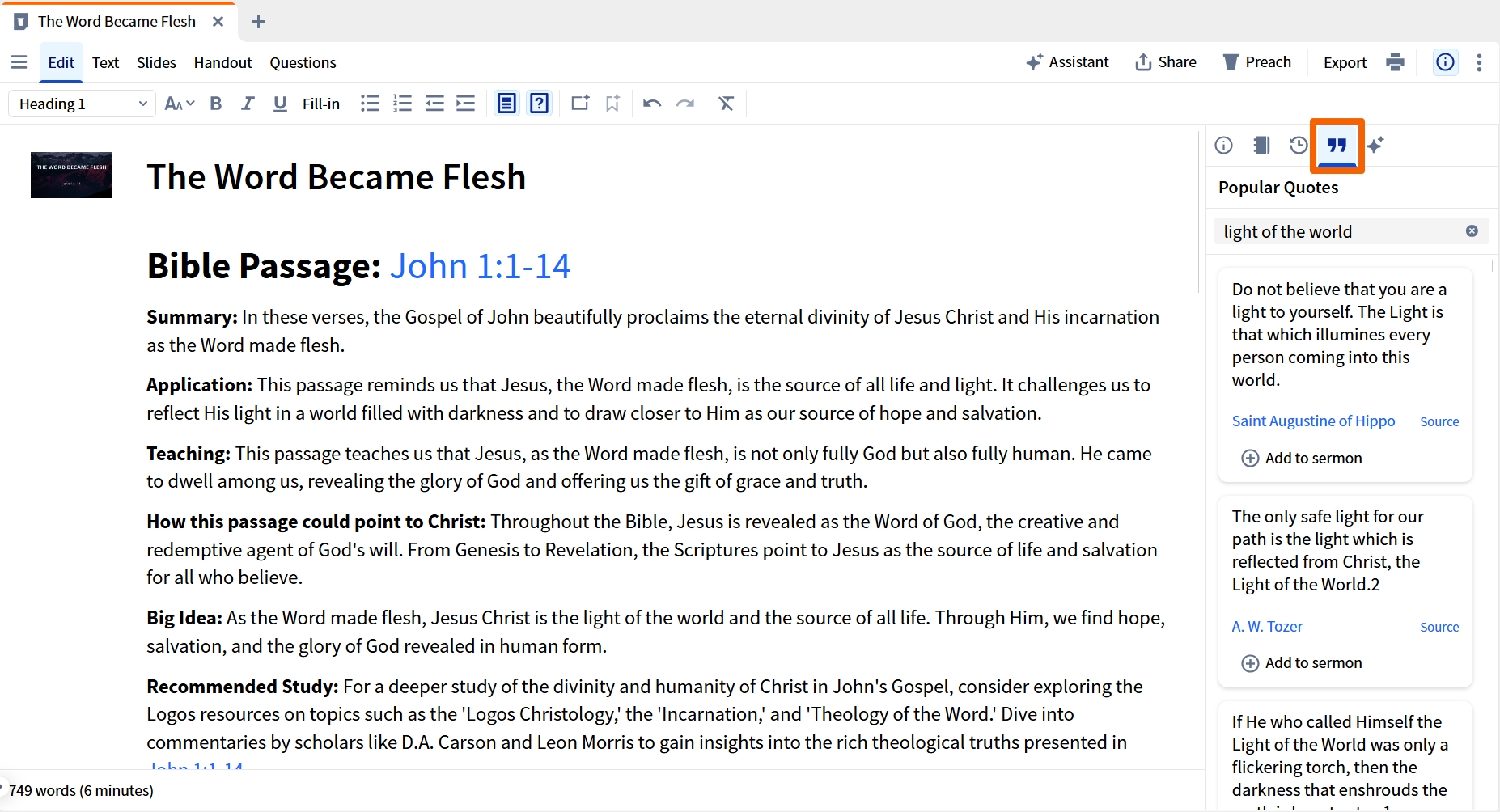Click the Export button
This screenshot has height=812, width=1500.
(1345, 62)
